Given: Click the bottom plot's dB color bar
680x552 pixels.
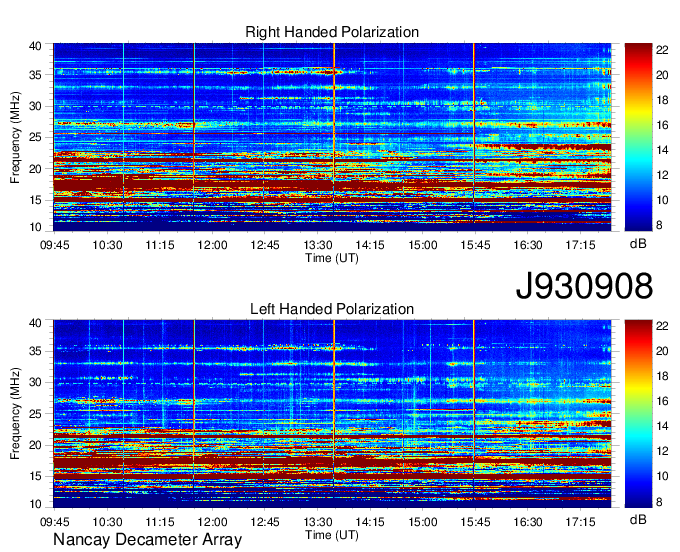Looking at the screenshot, I should (638, 414).
